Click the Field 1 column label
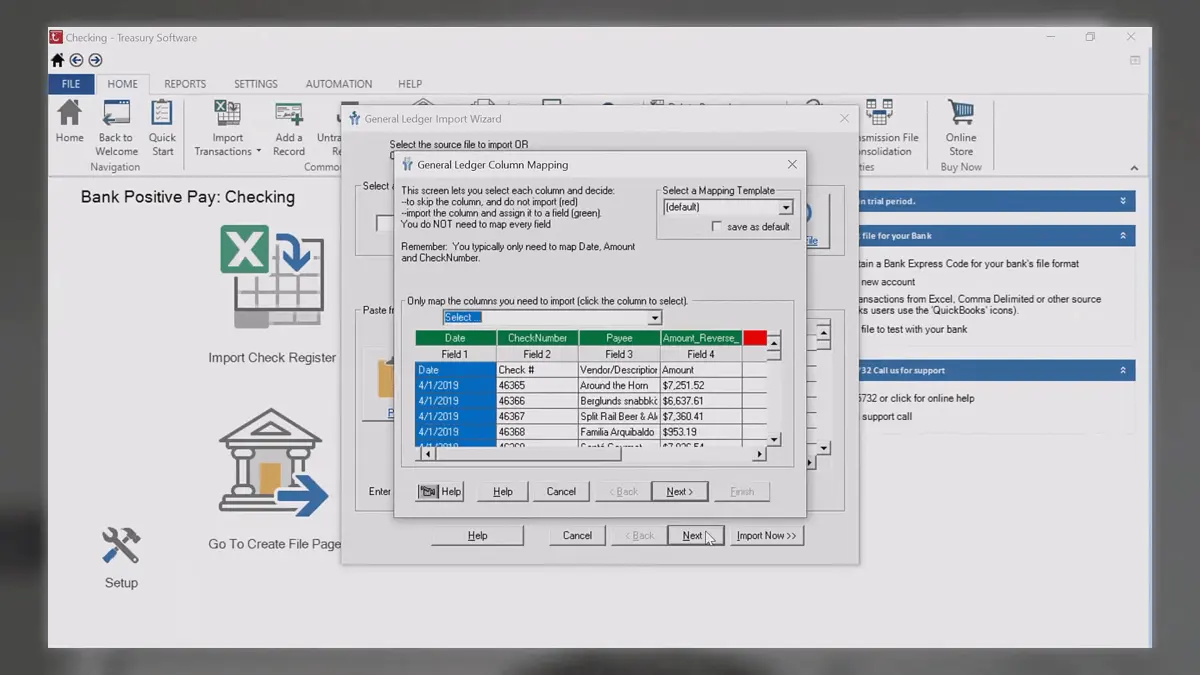 [x=455, y=354]
